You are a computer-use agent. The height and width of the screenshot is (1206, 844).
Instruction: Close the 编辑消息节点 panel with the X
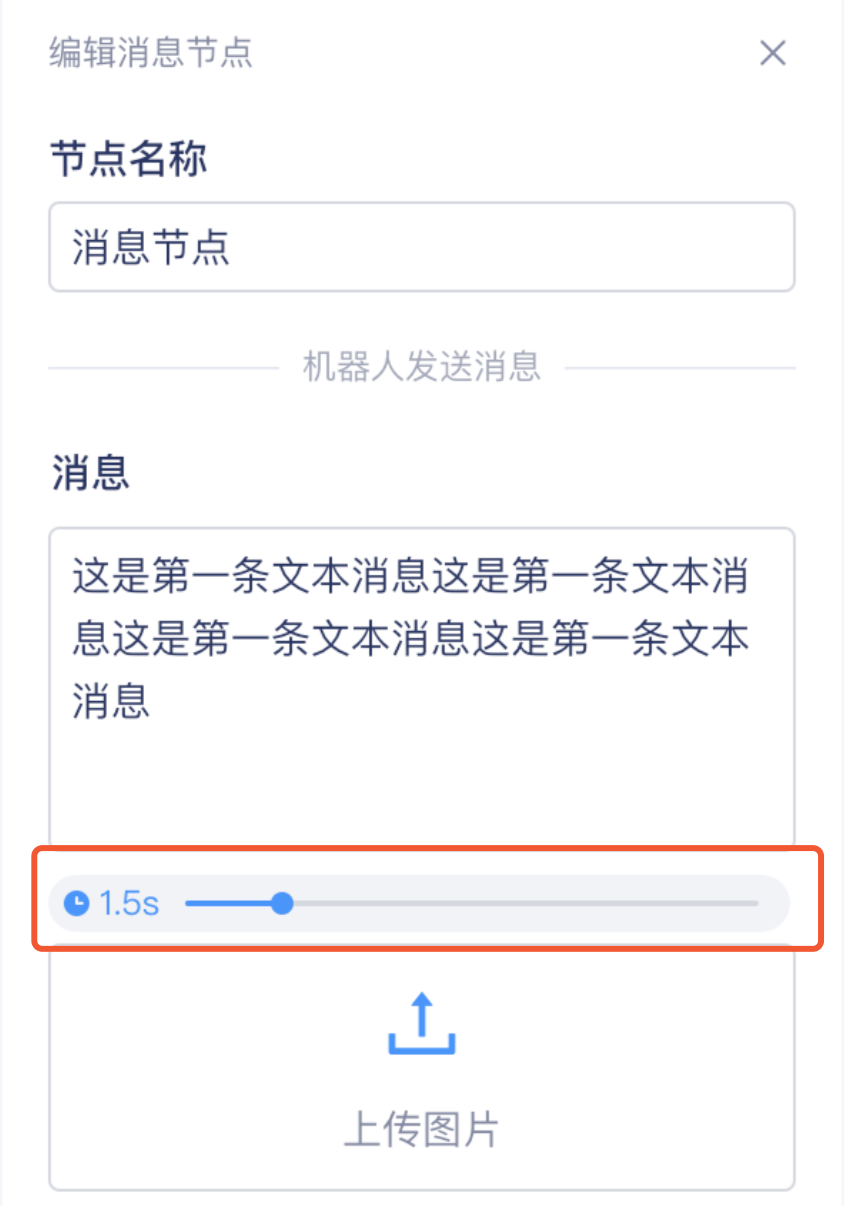772,53
